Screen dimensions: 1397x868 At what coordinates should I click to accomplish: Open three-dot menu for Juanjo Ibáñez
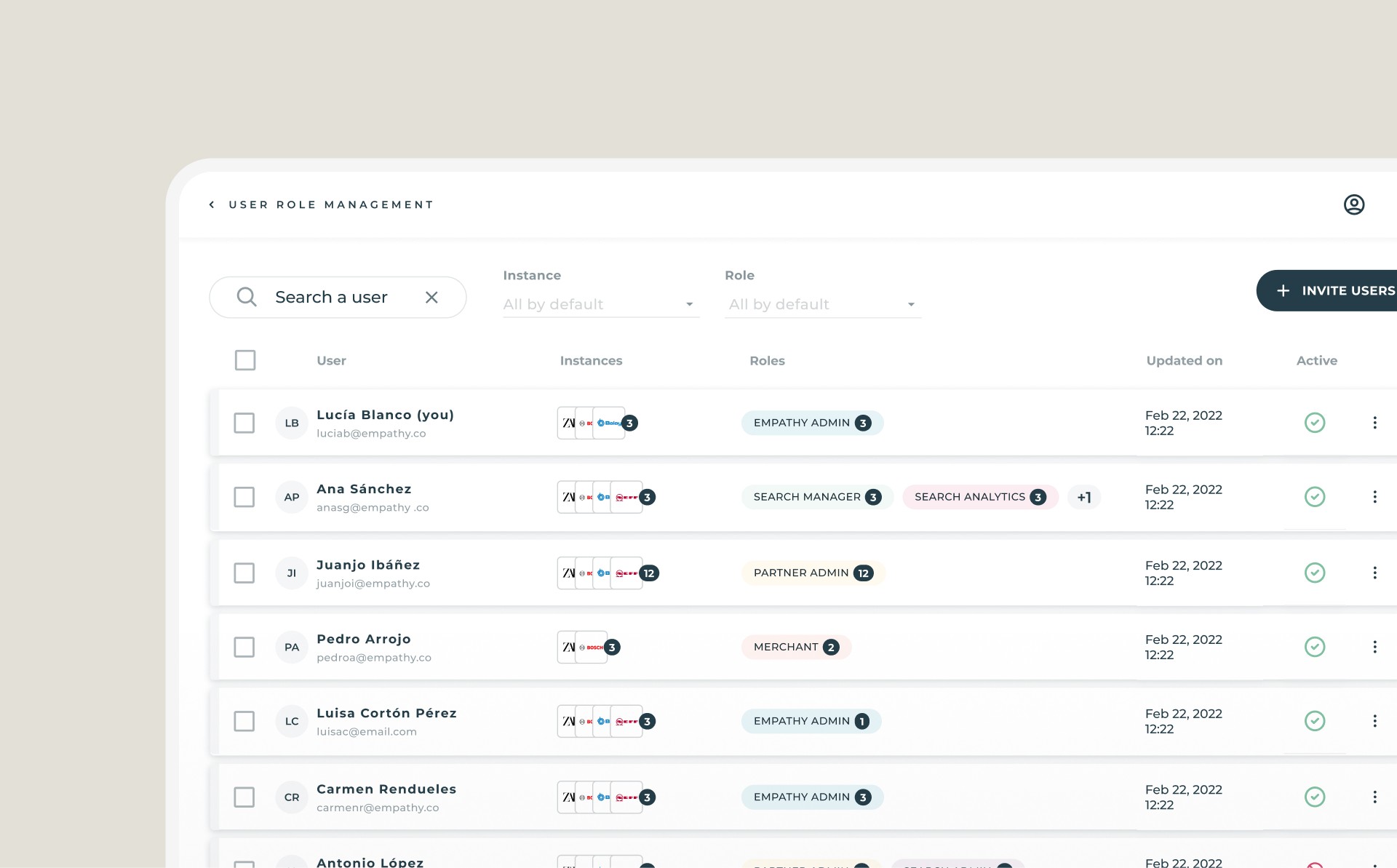tap(1374, 573)
